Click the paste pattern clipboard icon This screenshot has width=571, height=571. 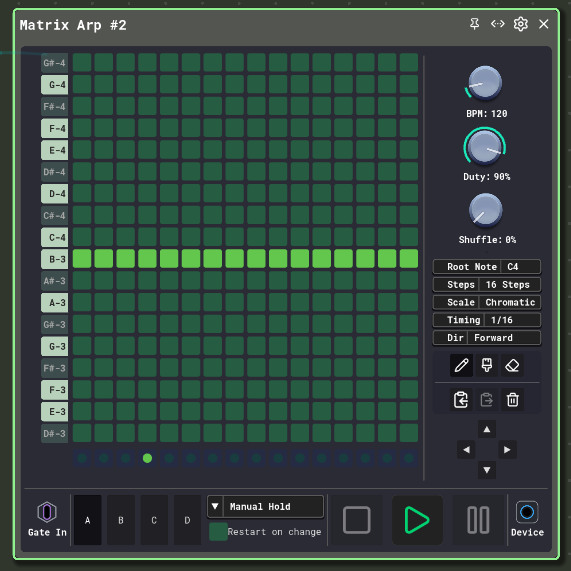pos(461,399)
